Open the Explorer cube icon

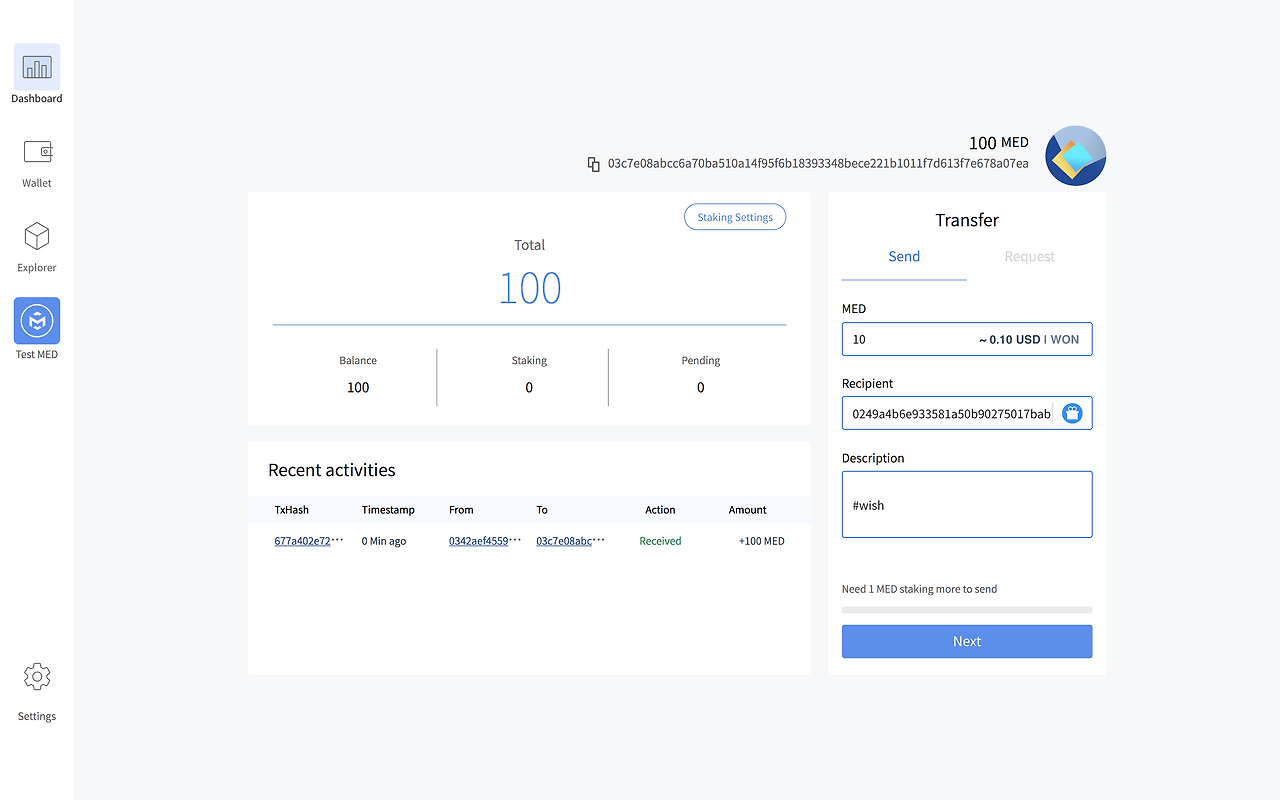pos(37,236)
